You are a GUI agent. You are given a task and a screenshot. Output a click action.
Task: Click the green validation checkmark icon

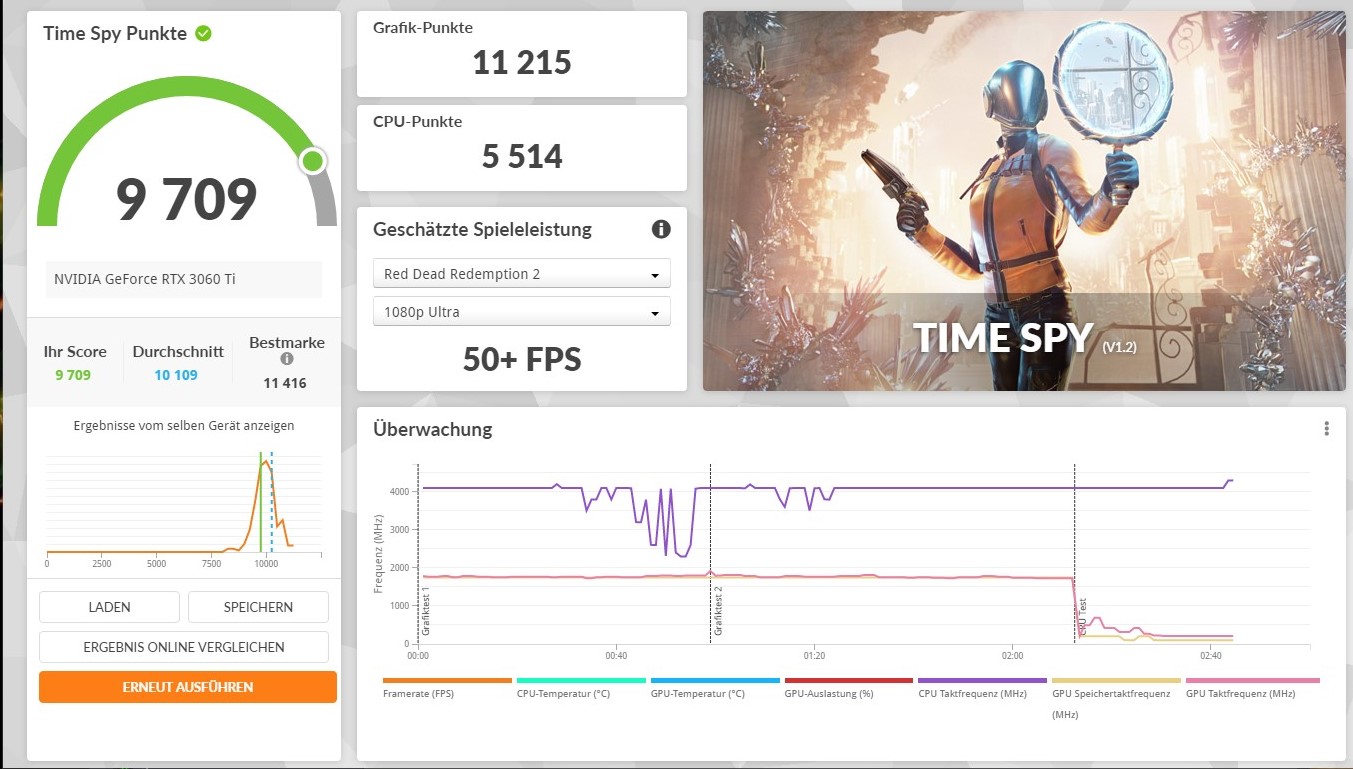pos(203,33)
